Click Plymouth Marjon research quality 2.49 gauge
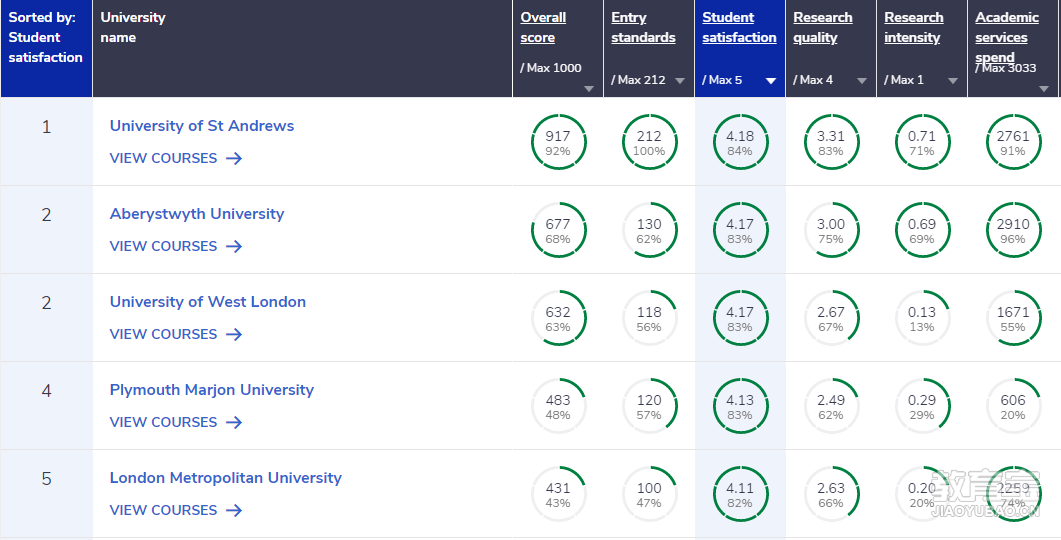The width and height of the screenshot is (1061, 540). [831, 406]
